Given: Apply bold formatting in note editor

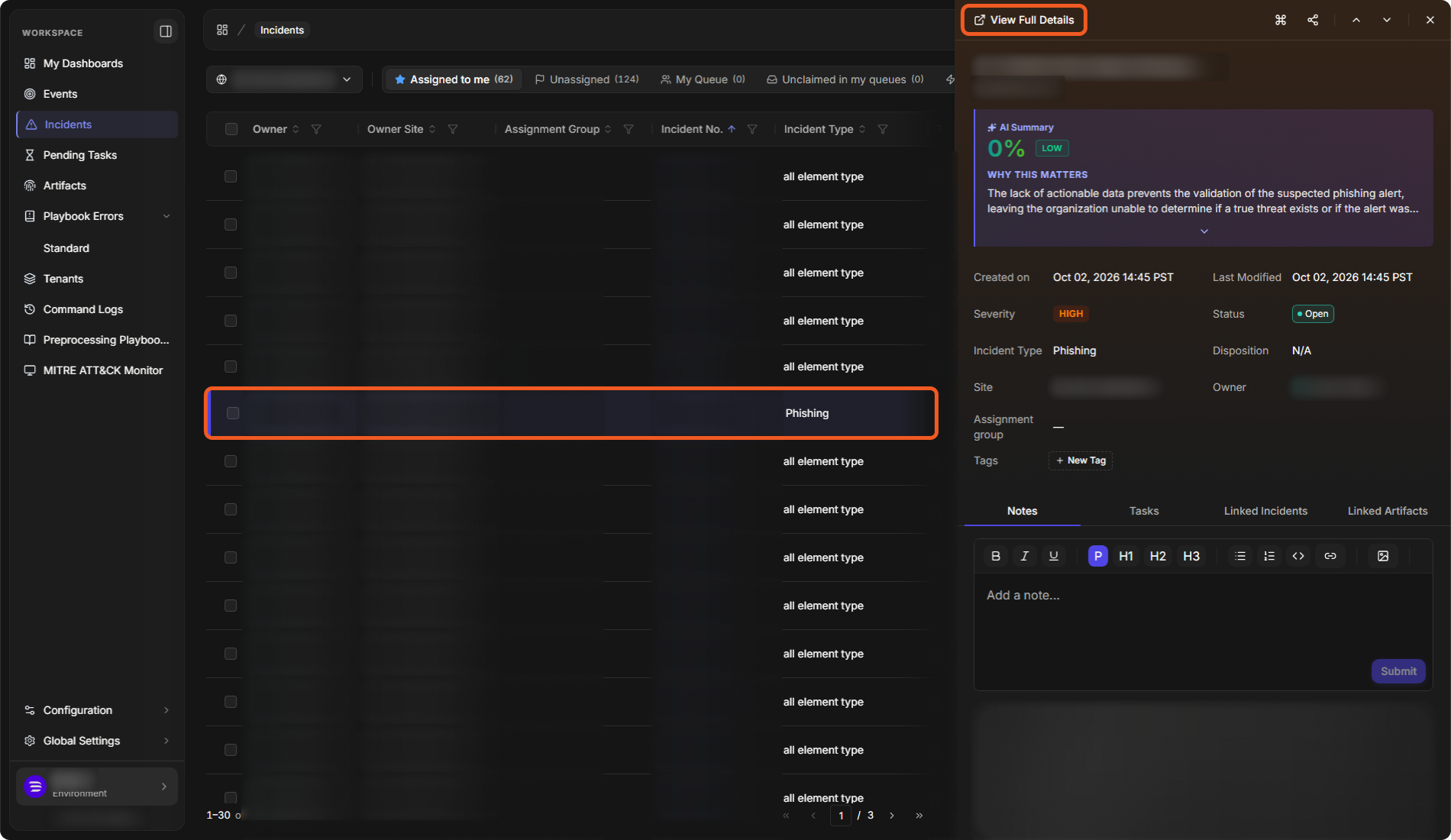Looking at the screenshot, I should coord(996,556).
